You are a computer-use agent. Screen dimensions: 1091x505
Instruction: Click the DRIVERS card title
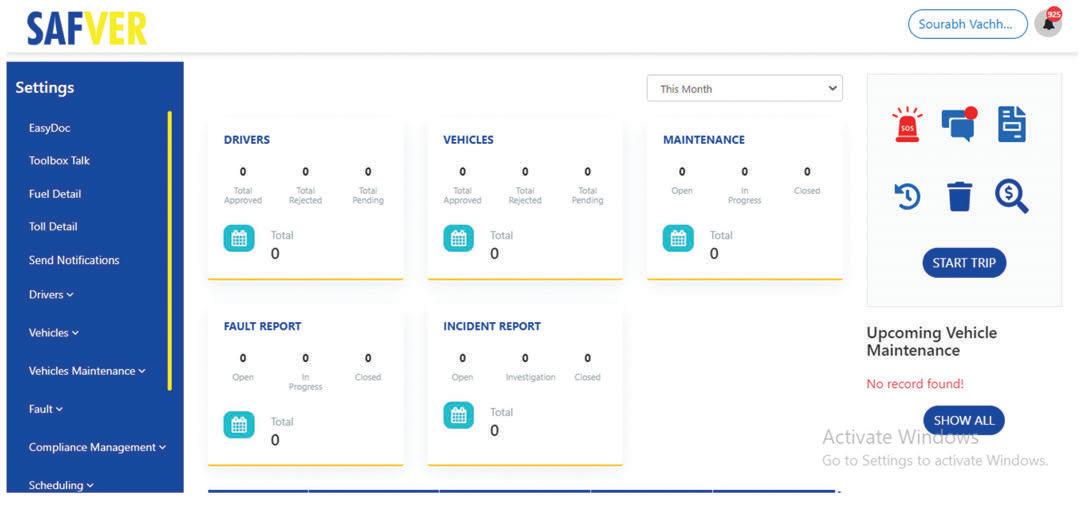pyautogui.click(x=247, y=140)
